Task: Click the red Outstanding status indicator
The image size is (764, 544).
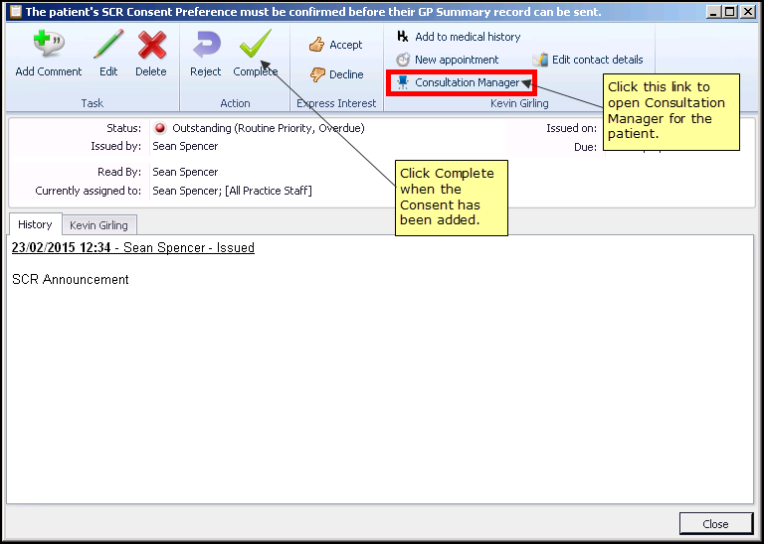Action: click(x=159, y=129)
